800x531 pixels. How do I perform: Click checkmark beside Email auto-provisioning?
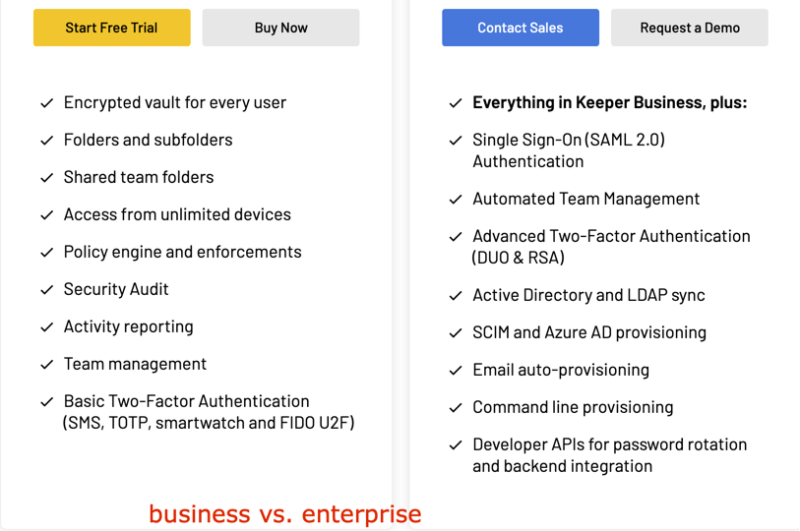point(456,370)
